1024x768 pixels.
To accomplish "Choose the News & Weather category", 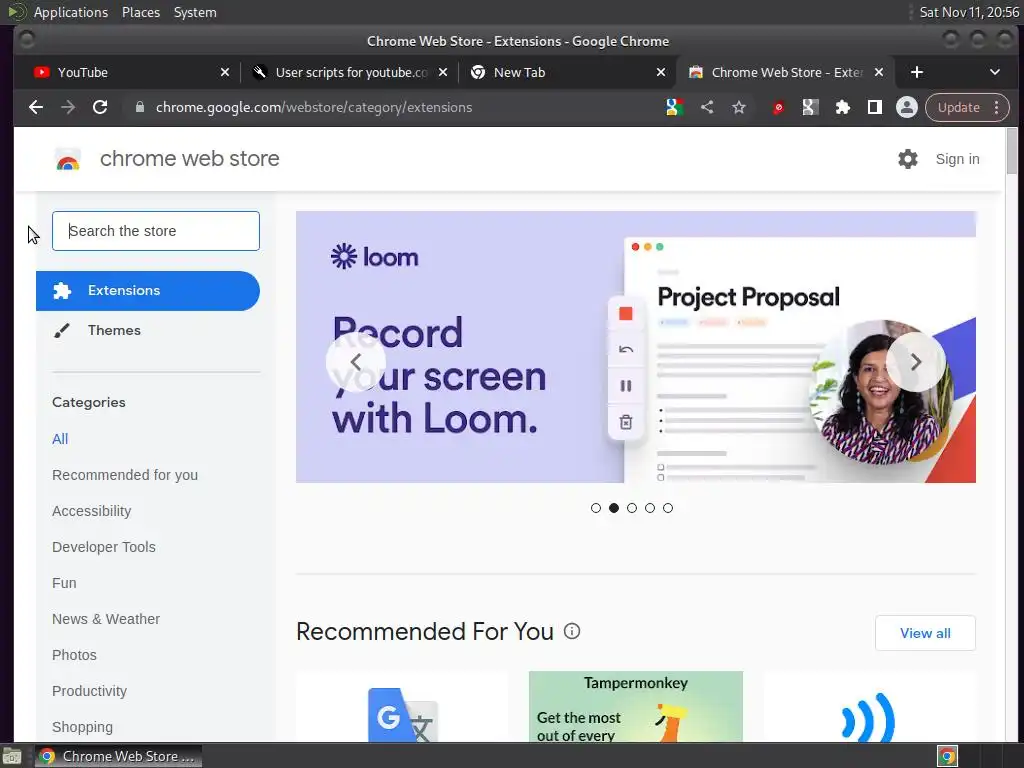I will point(106,619).
